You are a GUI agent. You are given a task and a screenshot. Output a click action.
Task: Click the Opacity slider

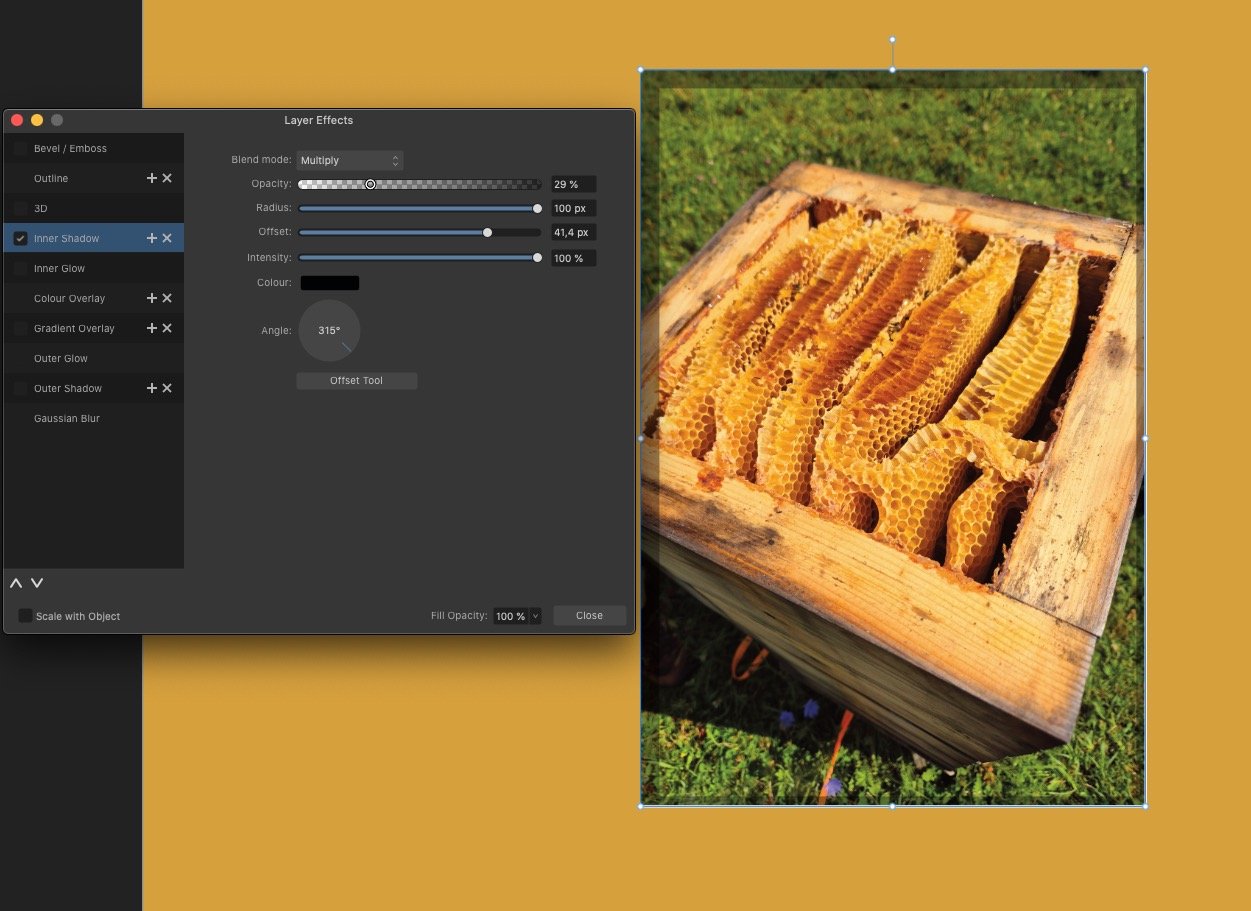[x=420, y=184]
